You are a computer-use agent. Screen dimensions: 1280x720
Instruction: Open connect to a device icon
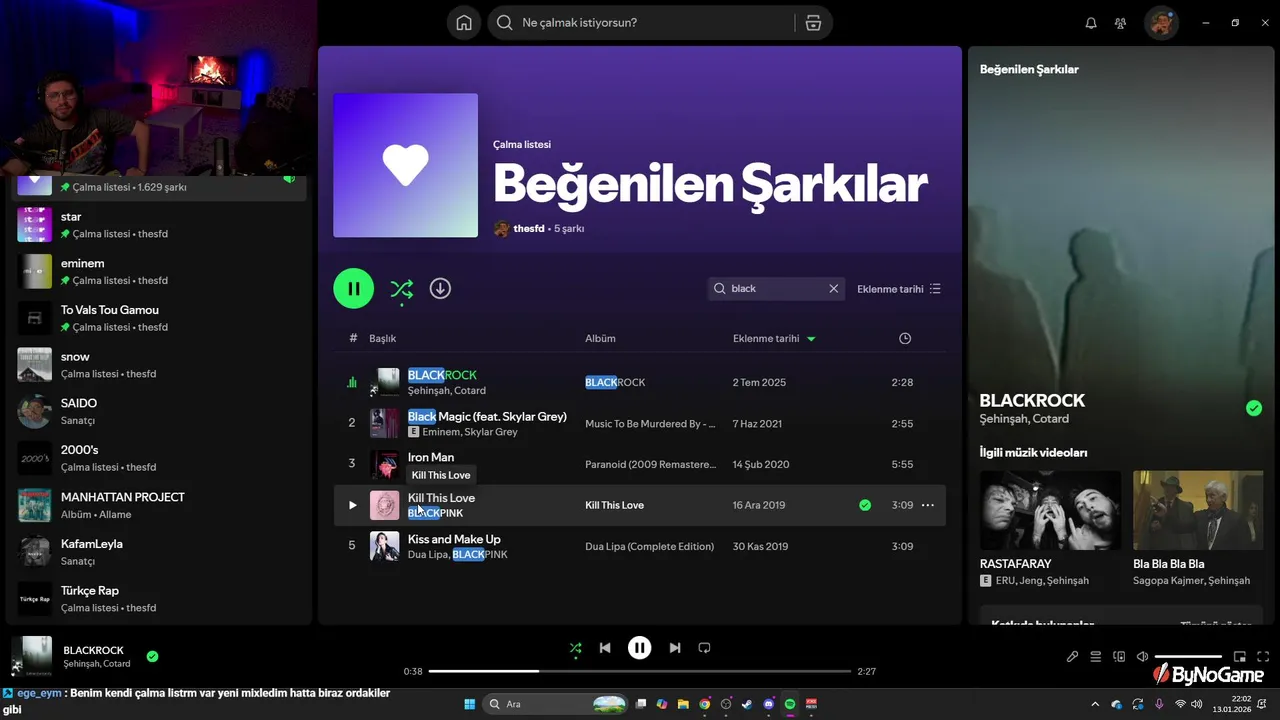(1119, 657)
